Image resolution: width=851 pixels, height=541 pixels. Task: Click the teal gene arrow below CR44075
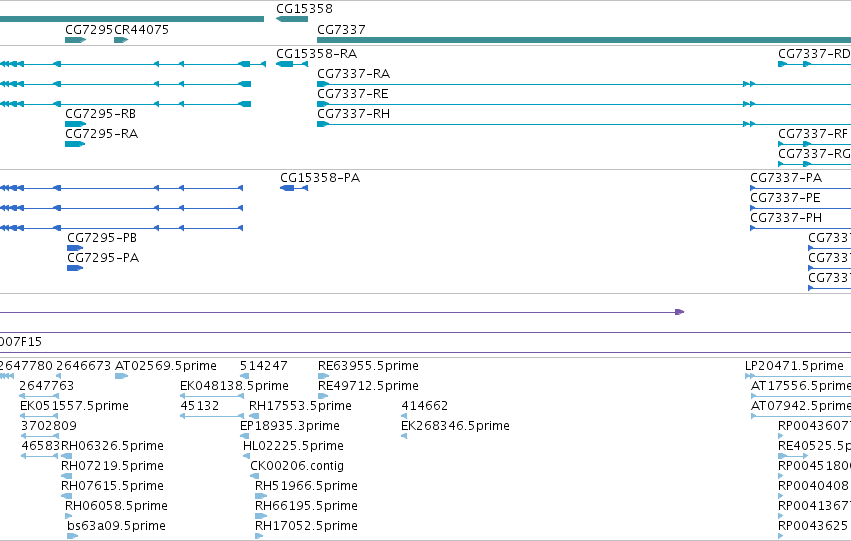click(121, 40)
